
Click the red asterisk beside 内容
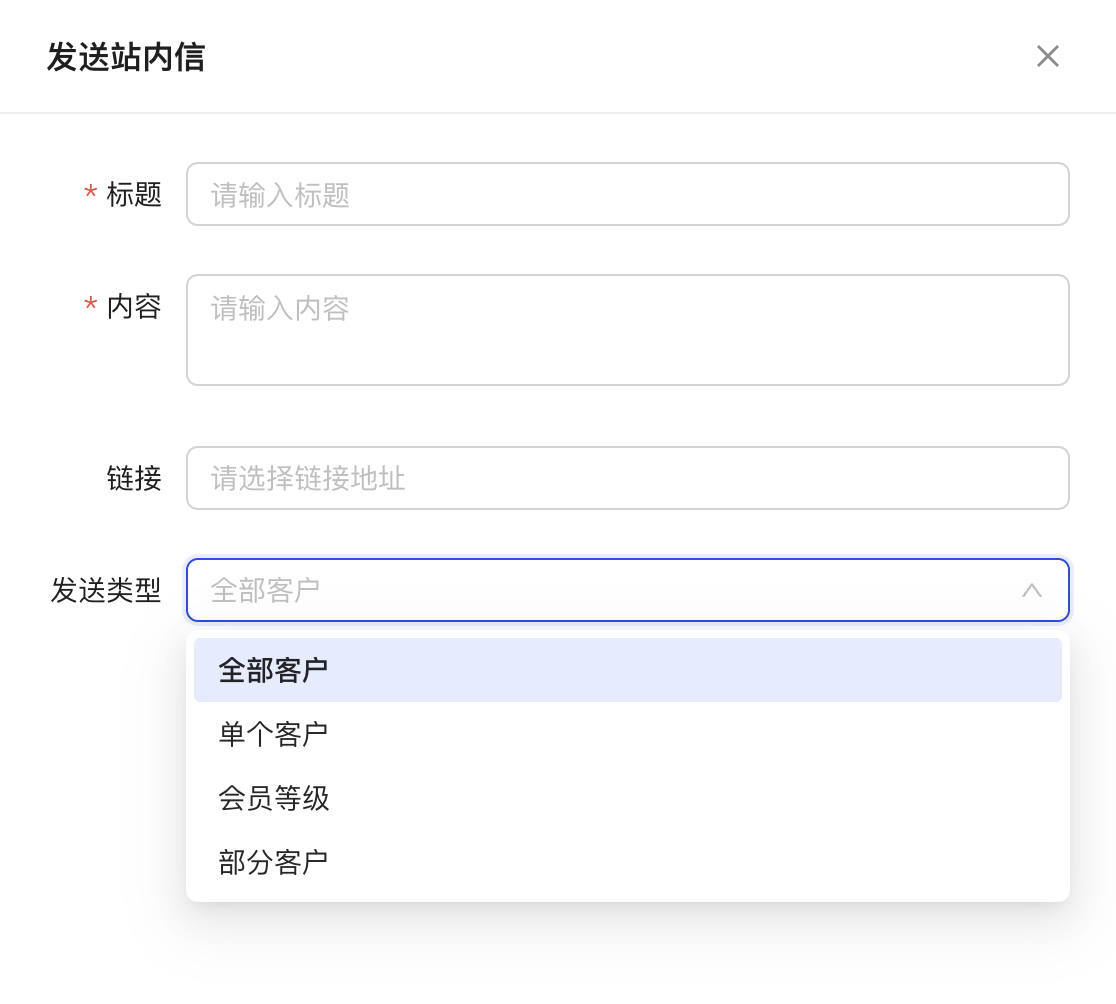point(91,306)
